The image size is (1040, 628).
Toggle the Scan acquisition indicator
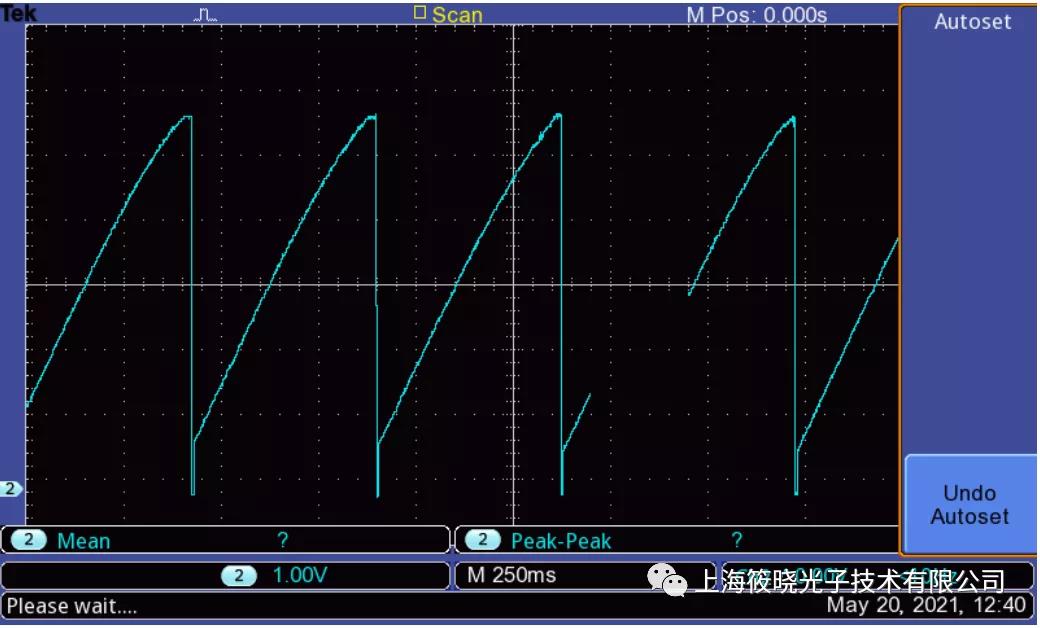coord(457,14)
